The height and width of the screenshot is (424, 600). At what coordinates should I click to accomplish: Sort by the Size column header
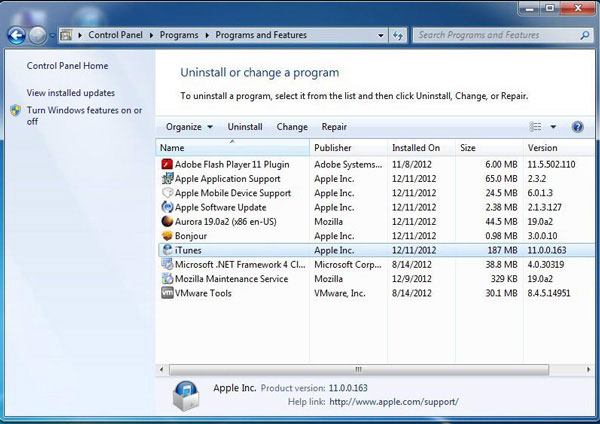(489, 148)
